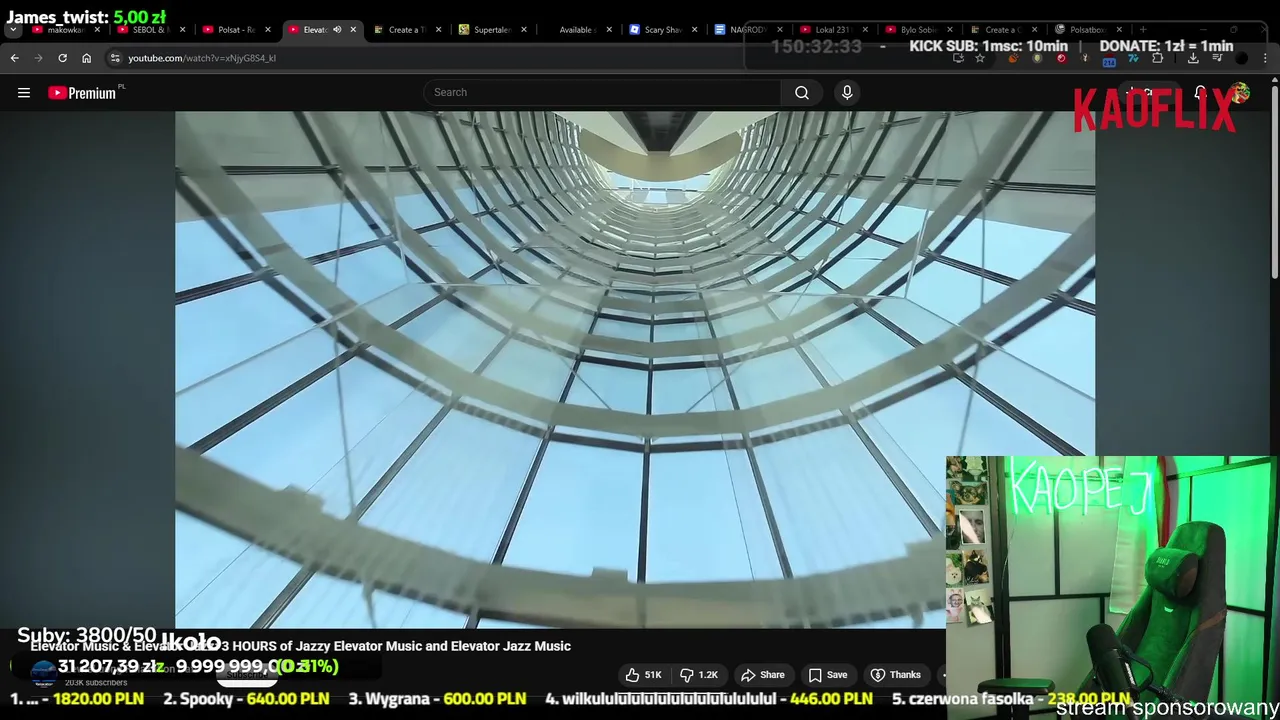The height and width of the screenshot is (720, 1280).
Task: Like the video with 51K thumbs up
Action: (x=643, y=675)
